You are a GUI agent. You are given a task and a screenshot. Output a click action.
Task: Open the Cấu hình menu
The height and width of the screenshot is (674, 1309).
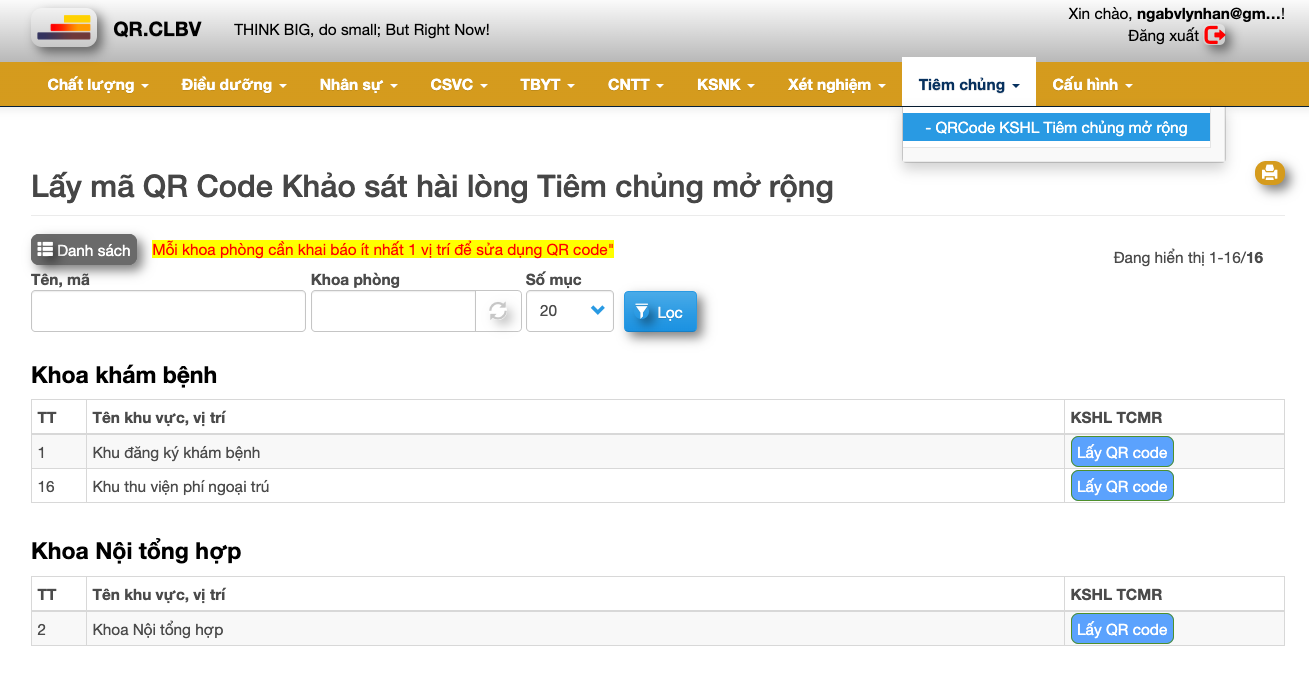(x=1092, y=85)
